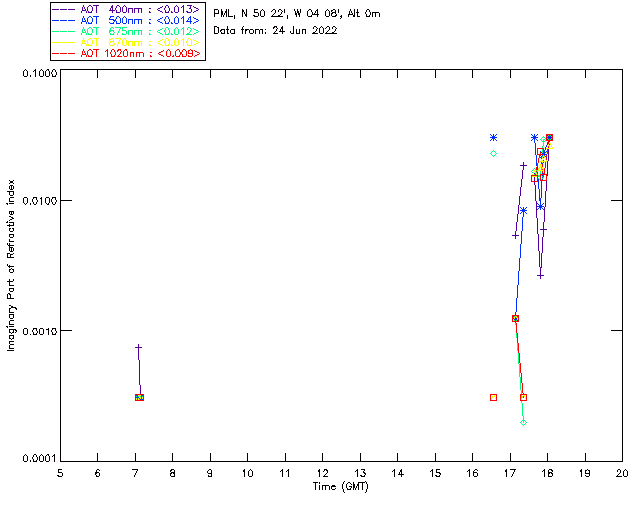
Task: Click the AOT 400nm legend entry
Action: click(127, 9)
